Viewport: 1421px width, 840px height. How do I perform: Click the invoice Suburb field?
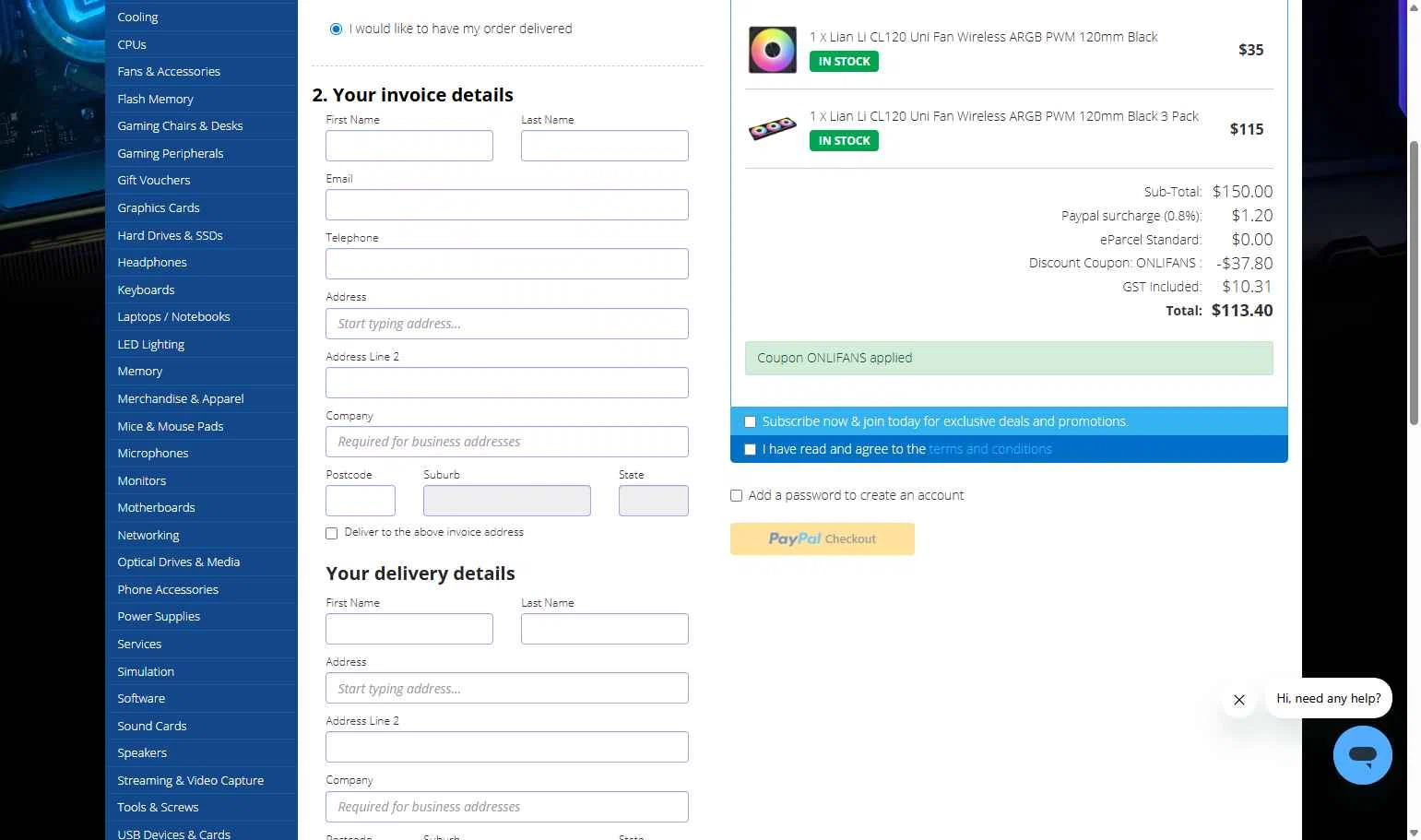(507, 501)
